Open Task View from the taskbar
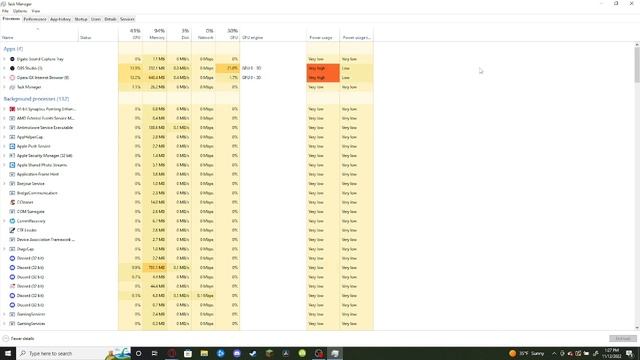This screenshot has width=640, height=360. 155,353
